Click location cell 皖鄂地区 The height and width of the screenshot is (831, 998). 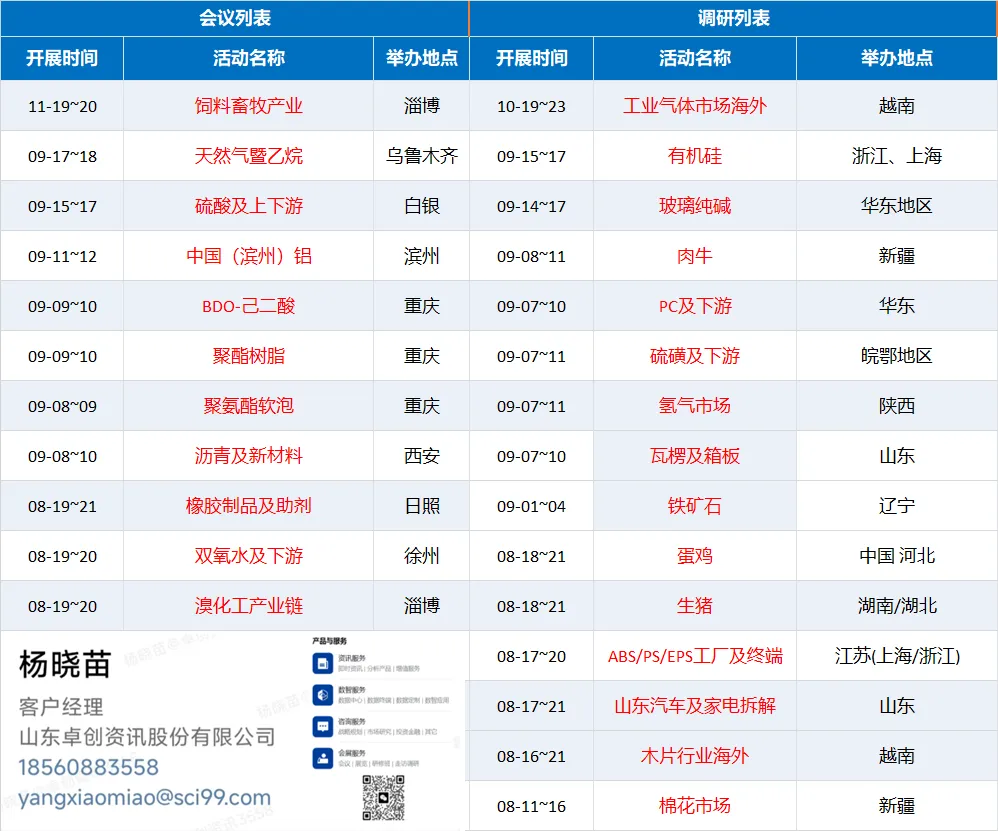[x=897, y=356]
